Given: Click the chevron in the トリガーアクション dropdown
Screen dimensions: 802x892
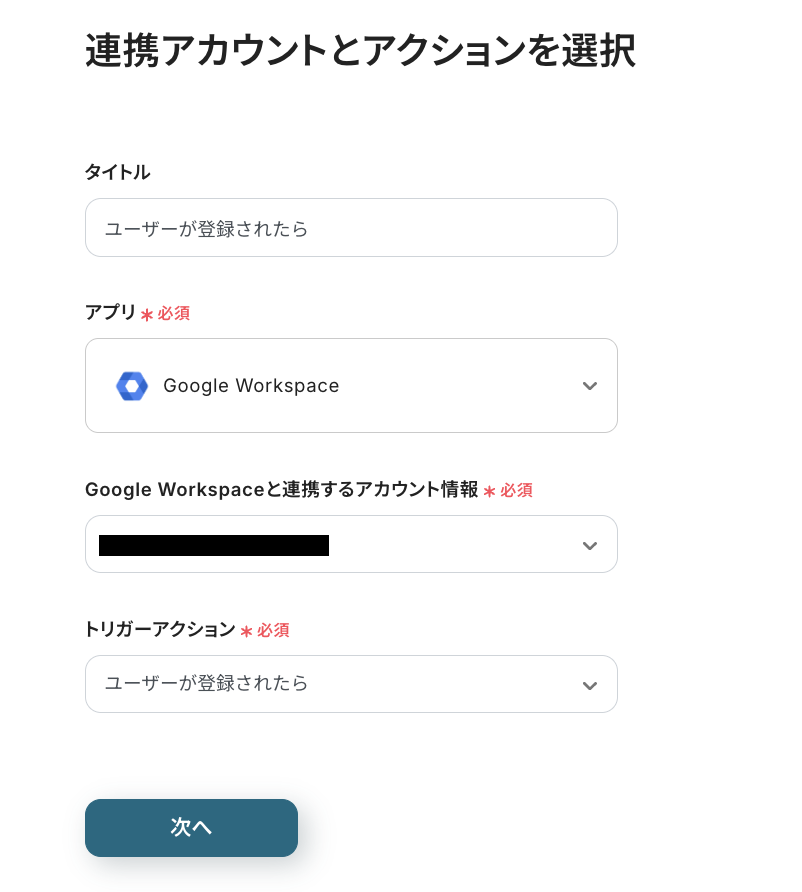Looking at the screenshot, I should point(590,685).
